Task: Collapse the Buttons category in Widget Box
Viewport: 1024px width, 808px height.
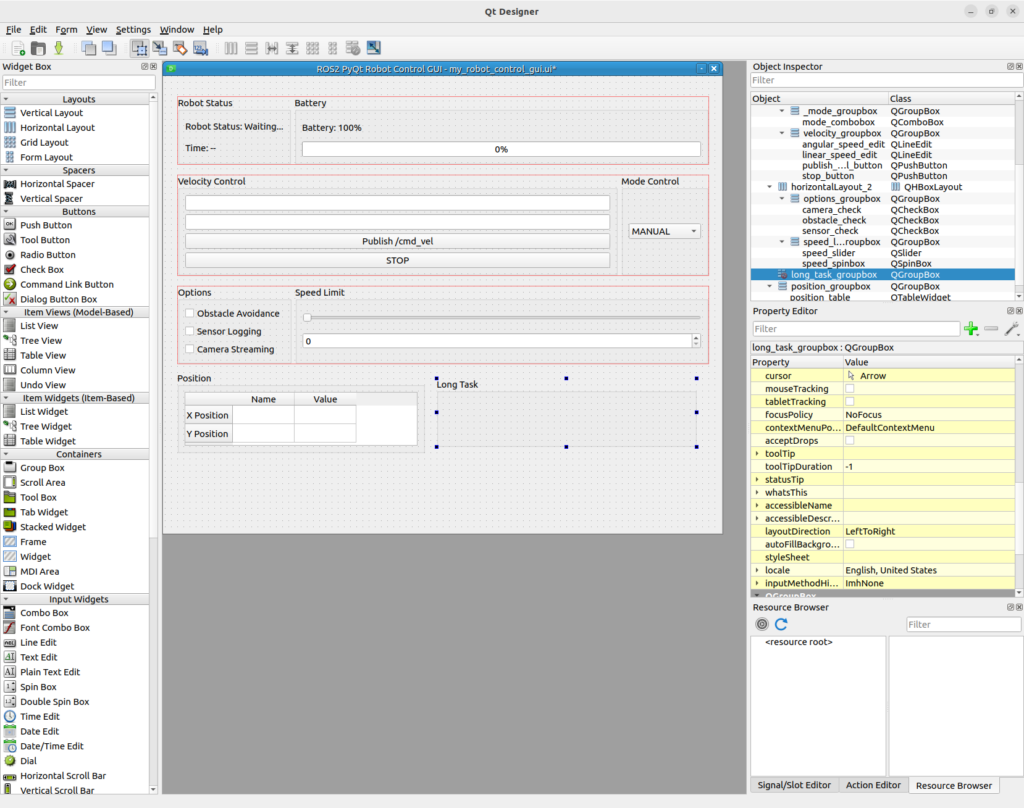Action: (x=6, y=212)
